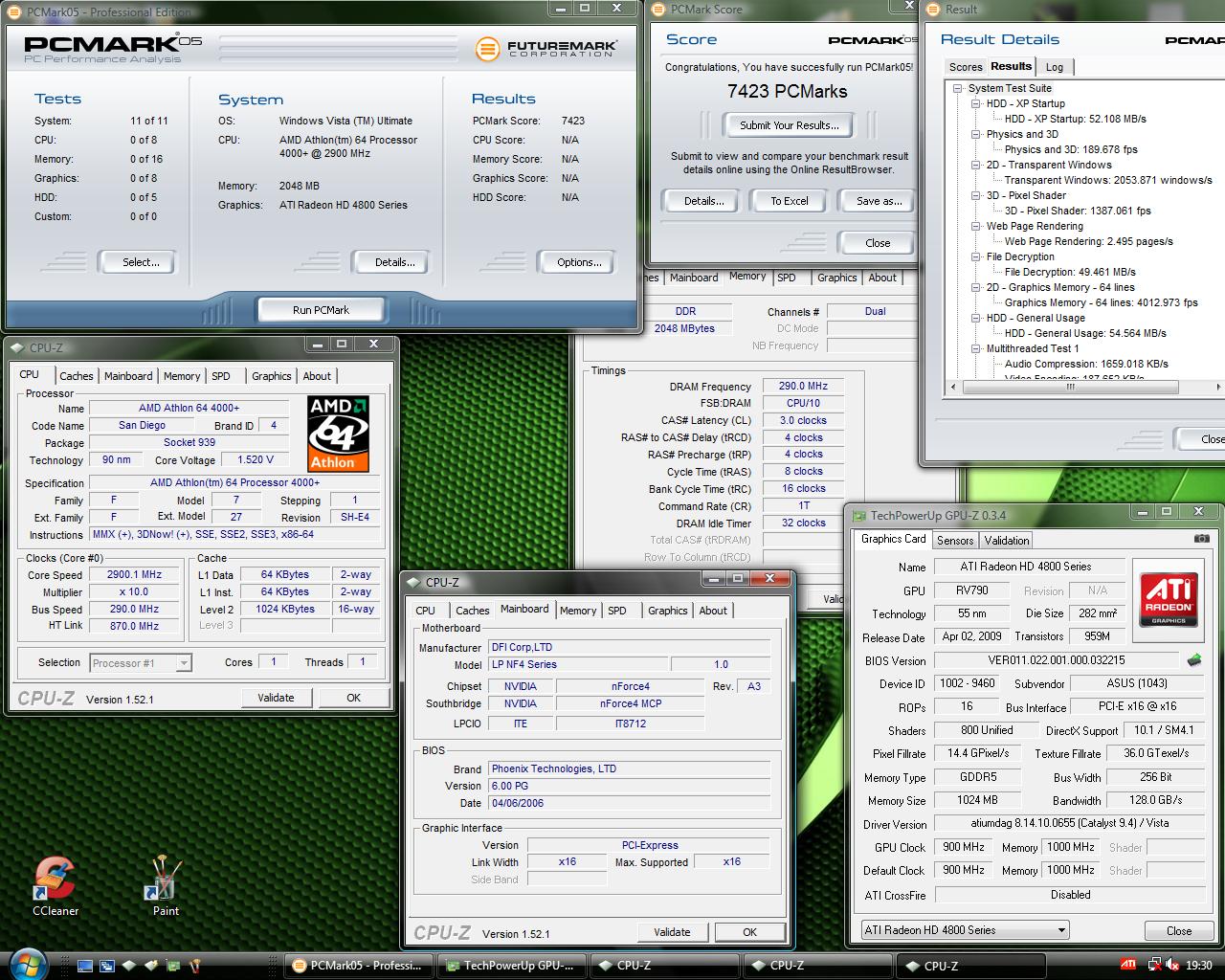Image resolution: width=1225 pixels, height=980 pixels.
Task: Select the Paint desktop shortcut
Action: pos(166,885)
